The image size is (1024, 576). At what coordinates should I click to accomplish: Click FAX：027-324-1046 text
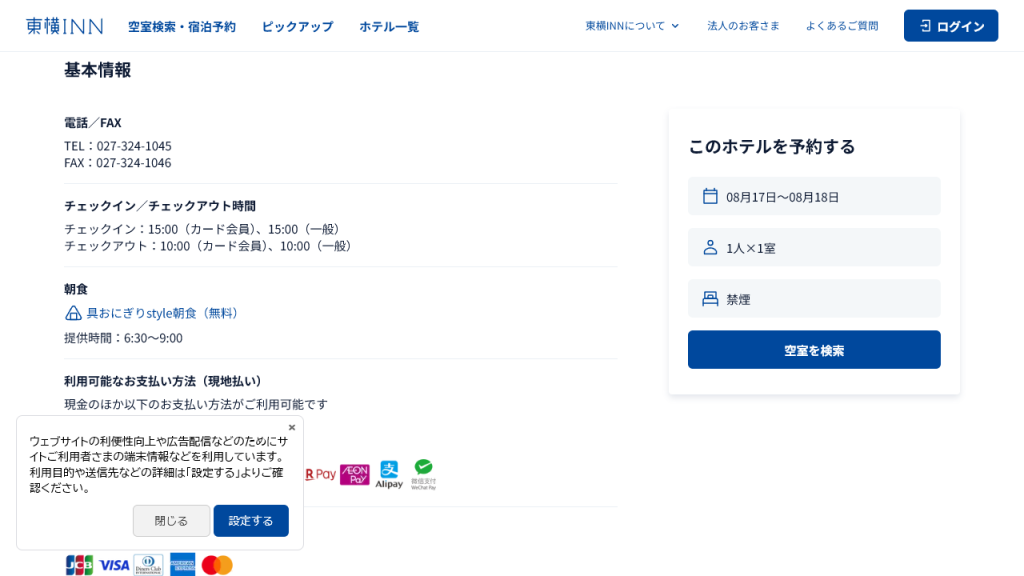(118, 163)
